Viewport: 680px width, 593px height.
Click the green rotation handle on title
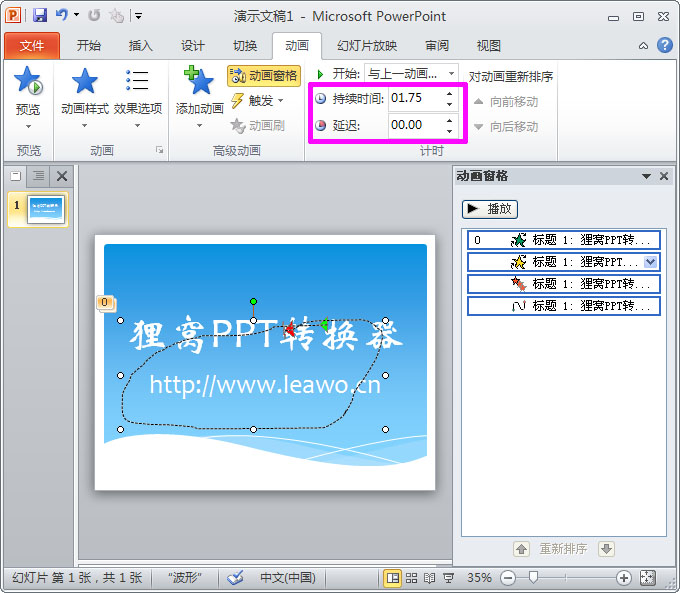coord(253,301)
